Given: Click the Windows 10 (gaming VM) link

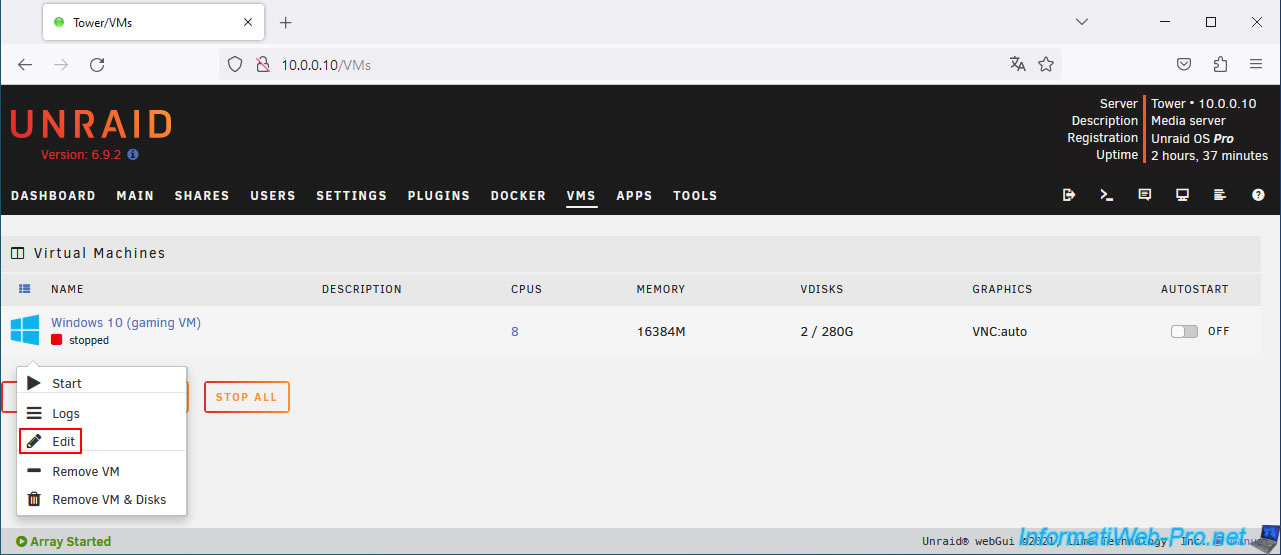Looking at the screenshot, I should [x=126, y=322].
